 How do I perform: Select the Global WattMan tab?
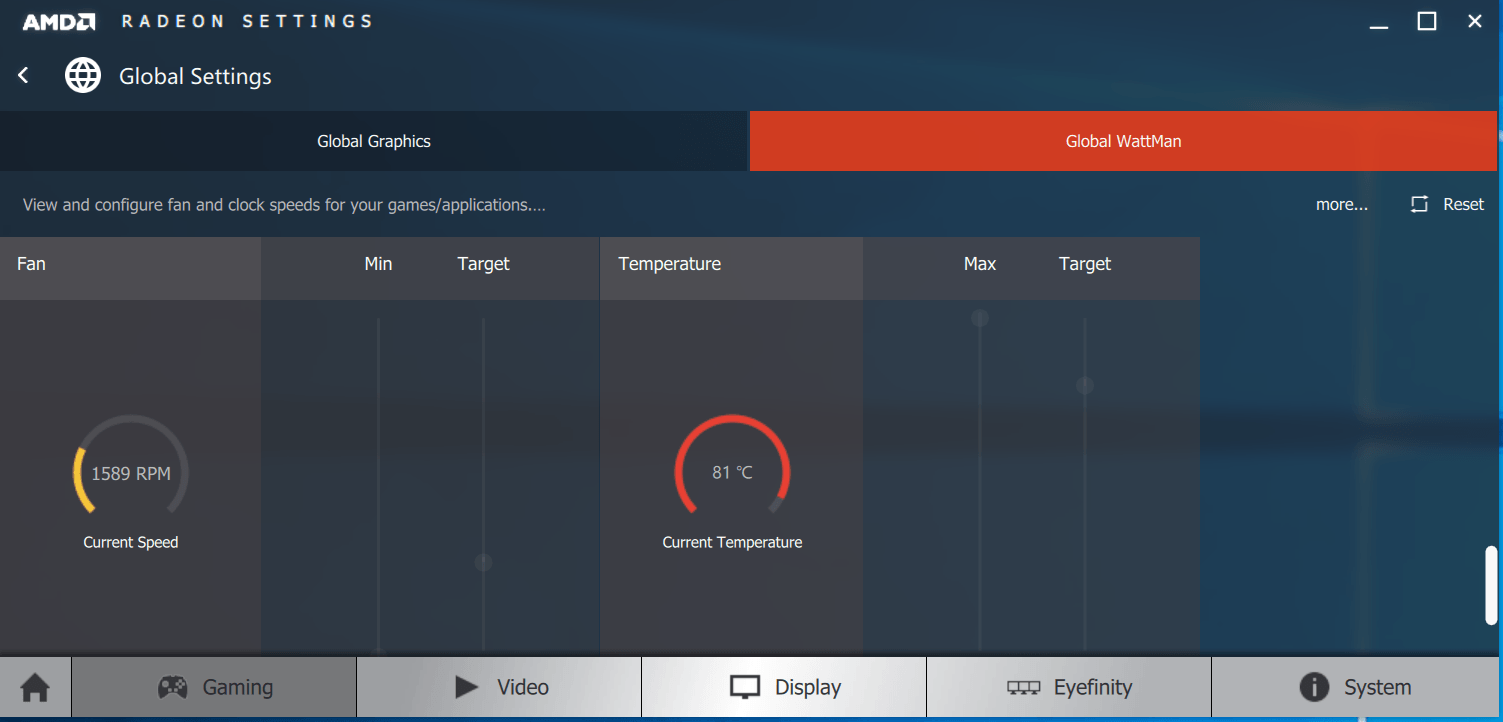pos(1123,141)
